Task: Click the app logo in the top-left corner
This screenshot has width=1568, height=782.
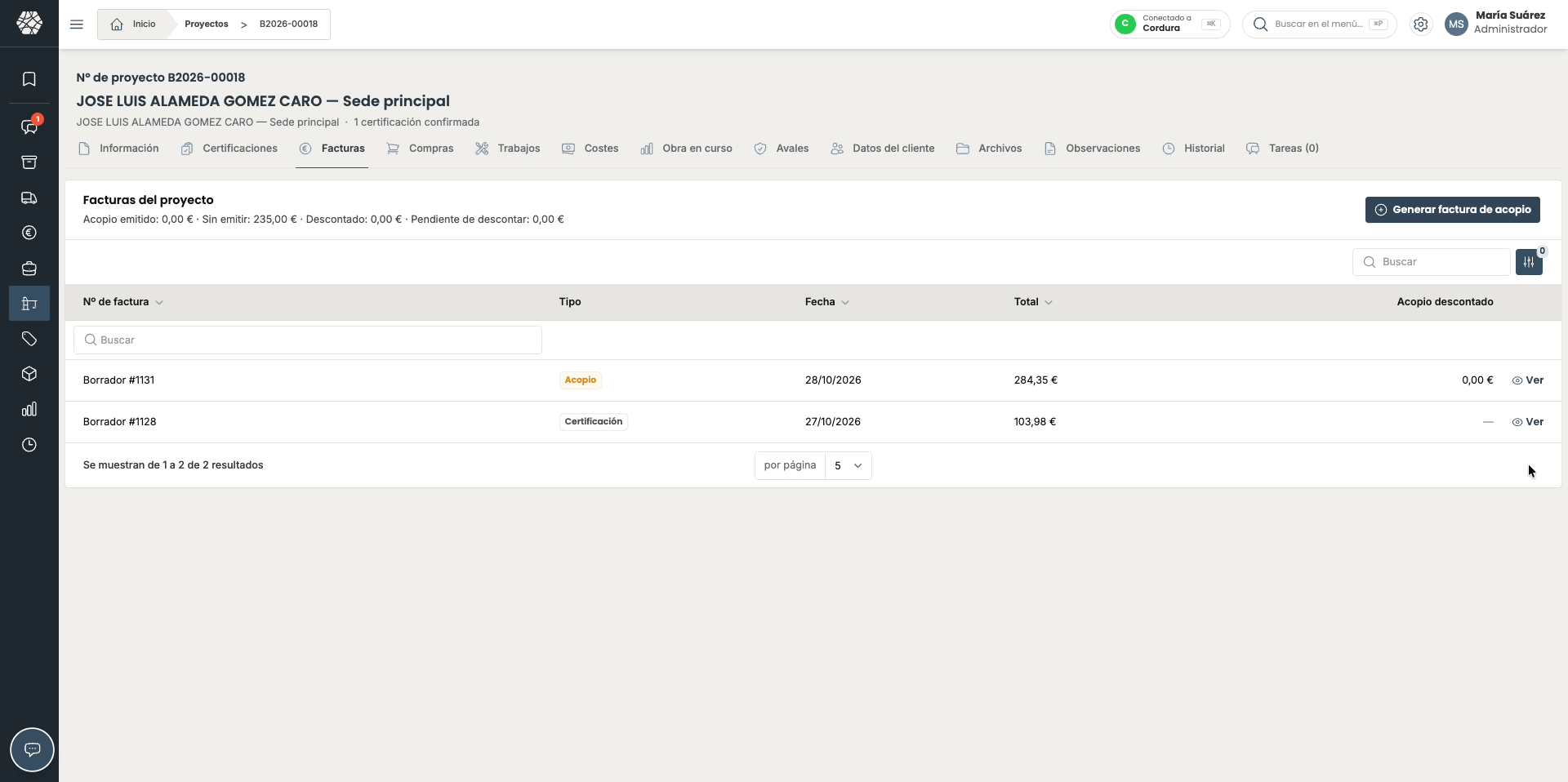Action: (x=29, y=23)
